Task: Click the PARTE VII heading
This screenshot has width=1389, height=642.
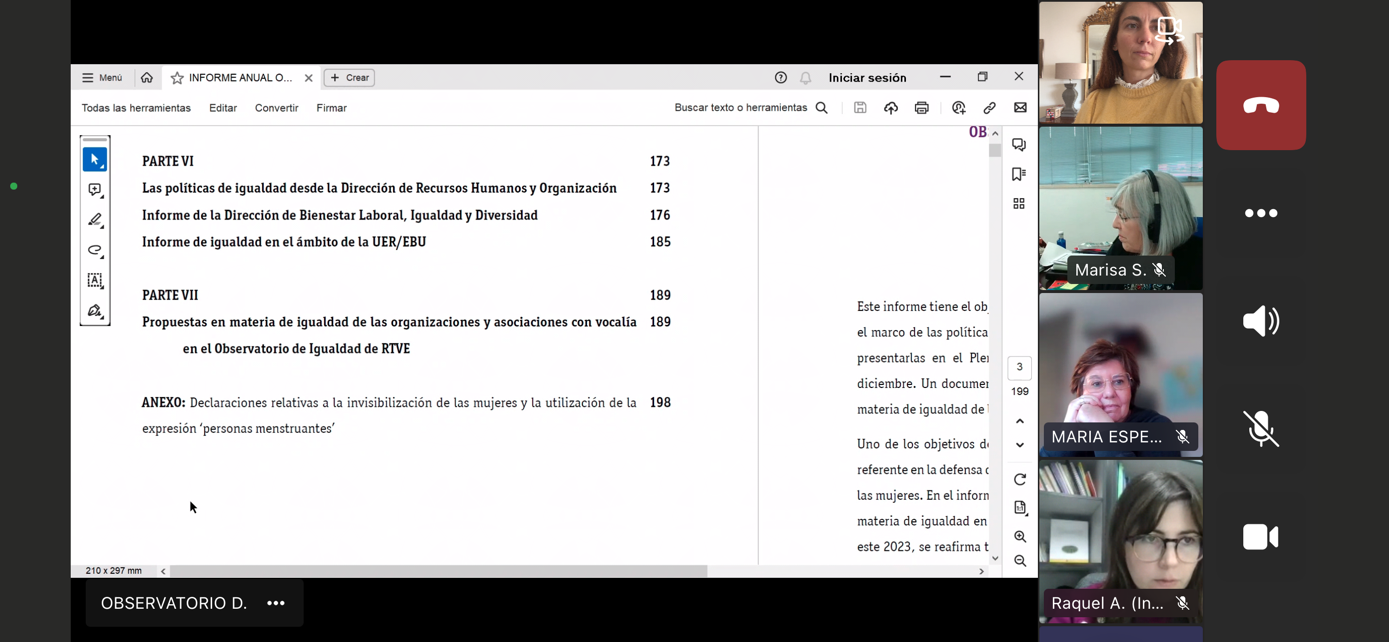Action: tap(170, 295)
